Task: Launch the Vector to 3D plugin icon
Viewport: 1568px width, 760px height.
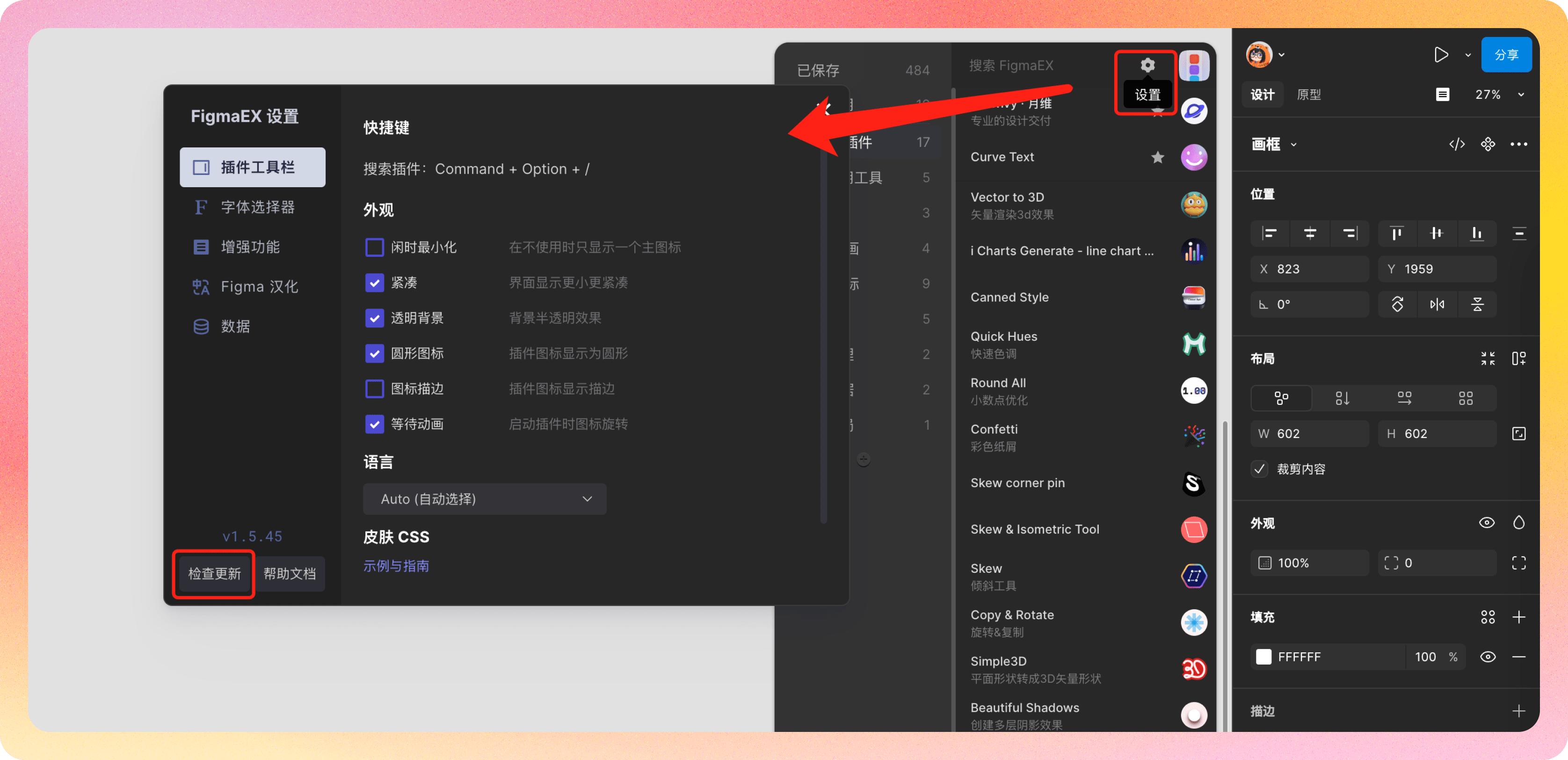Action: pyautogui.click(x=1194, y=204)
